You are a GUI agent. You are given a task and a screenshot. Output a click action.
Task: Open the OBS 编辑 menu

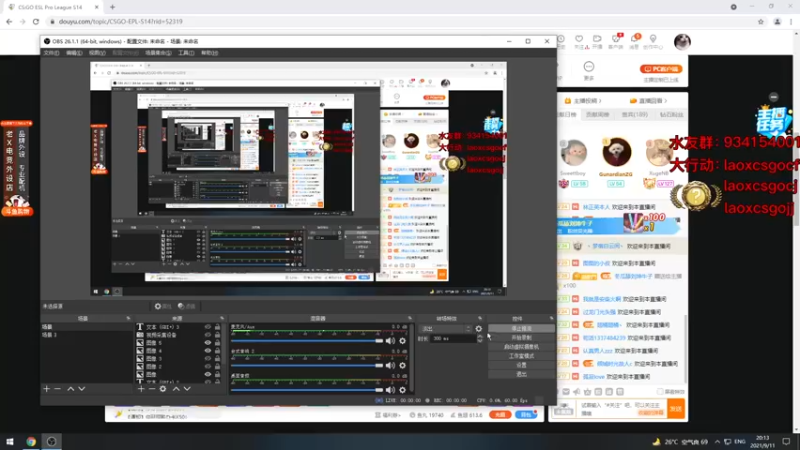(74, 53)
